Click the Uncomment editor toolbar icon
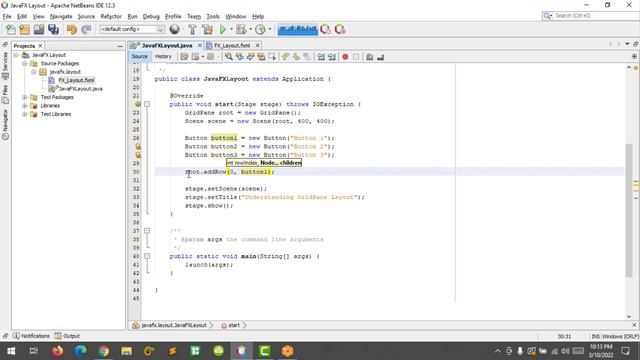640x360 pixels. (380, 57)
